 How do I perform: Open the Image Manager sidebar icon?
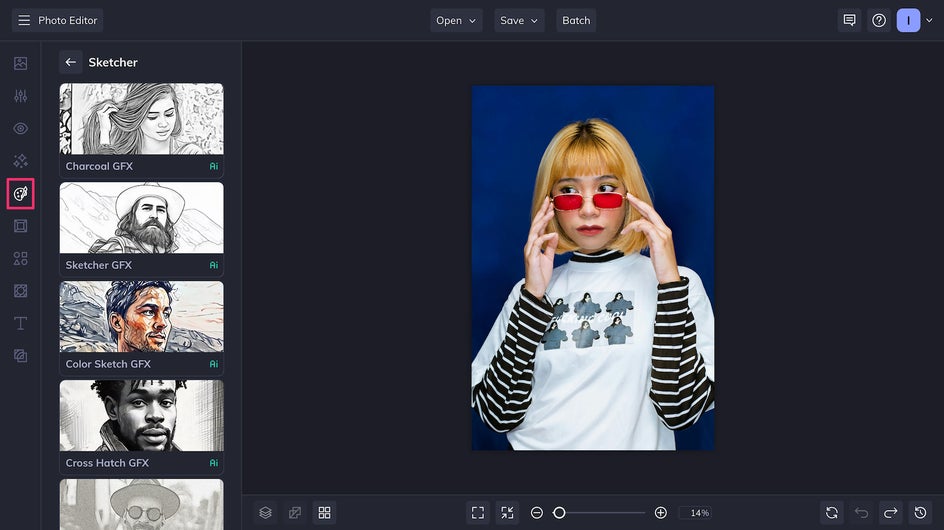pyautogui.click(x=20, y=63)
